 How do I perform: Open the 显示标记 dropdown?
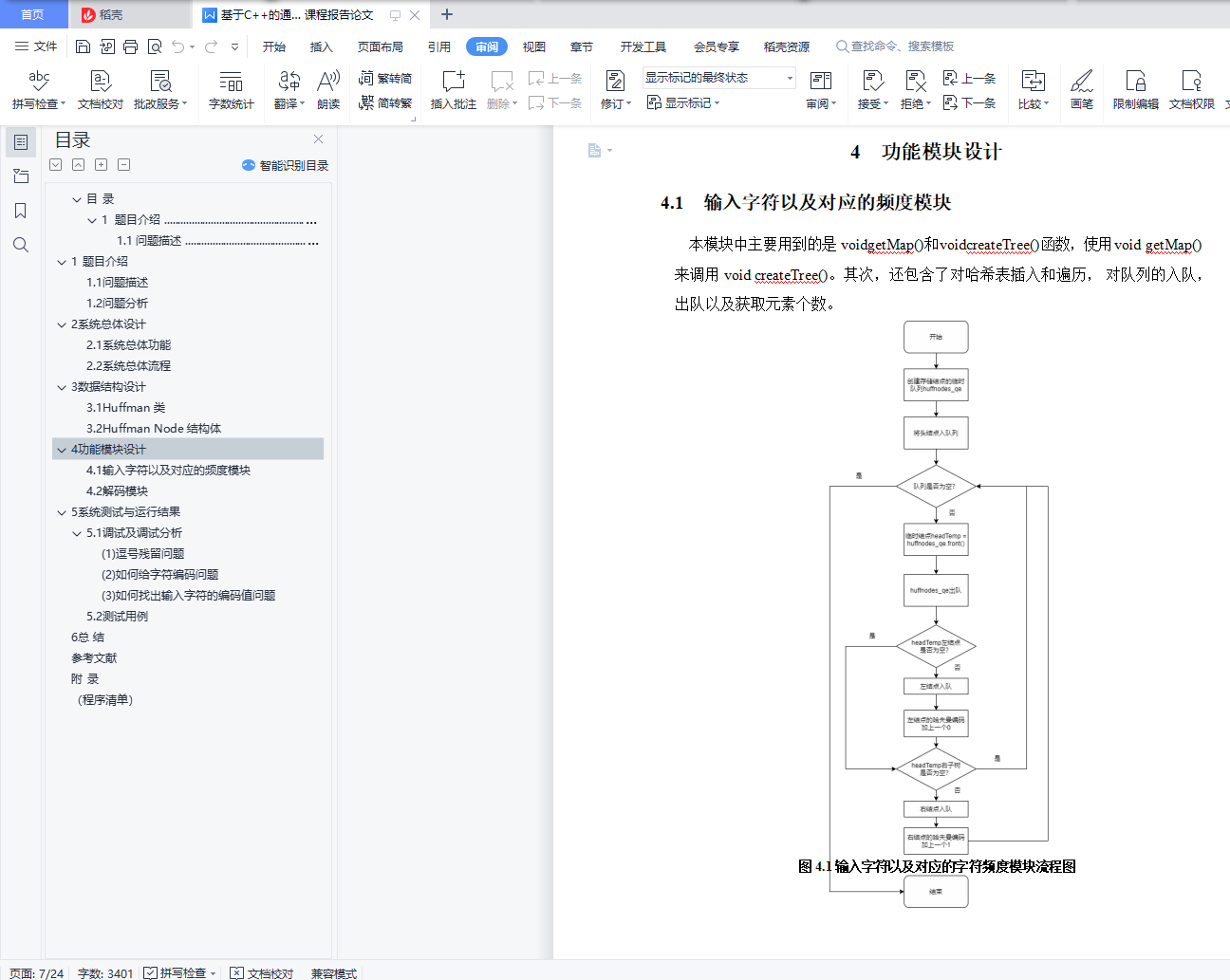[x=684, y=103]
